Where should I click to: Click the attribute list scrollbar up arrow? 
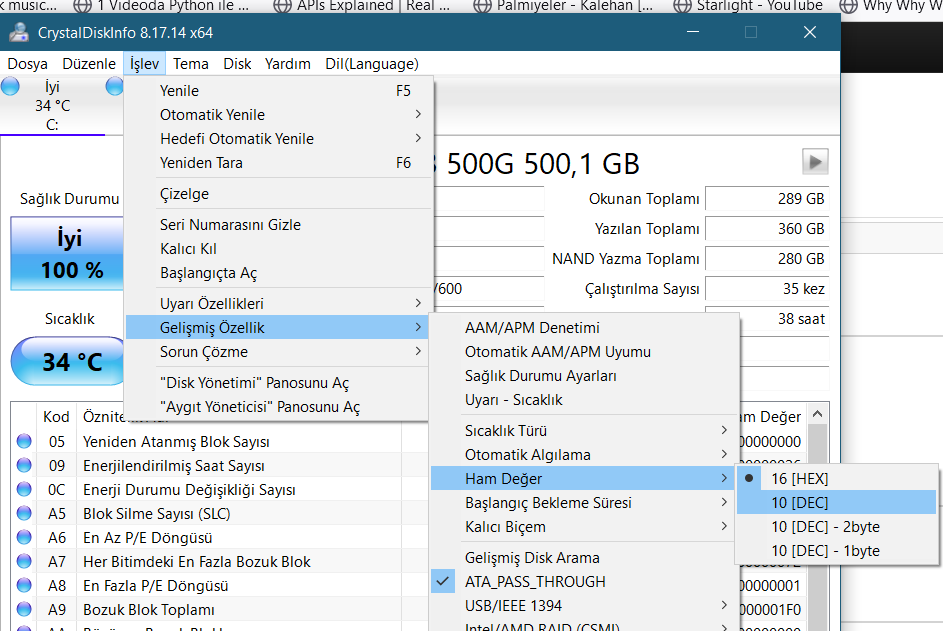tap(819, 415)
